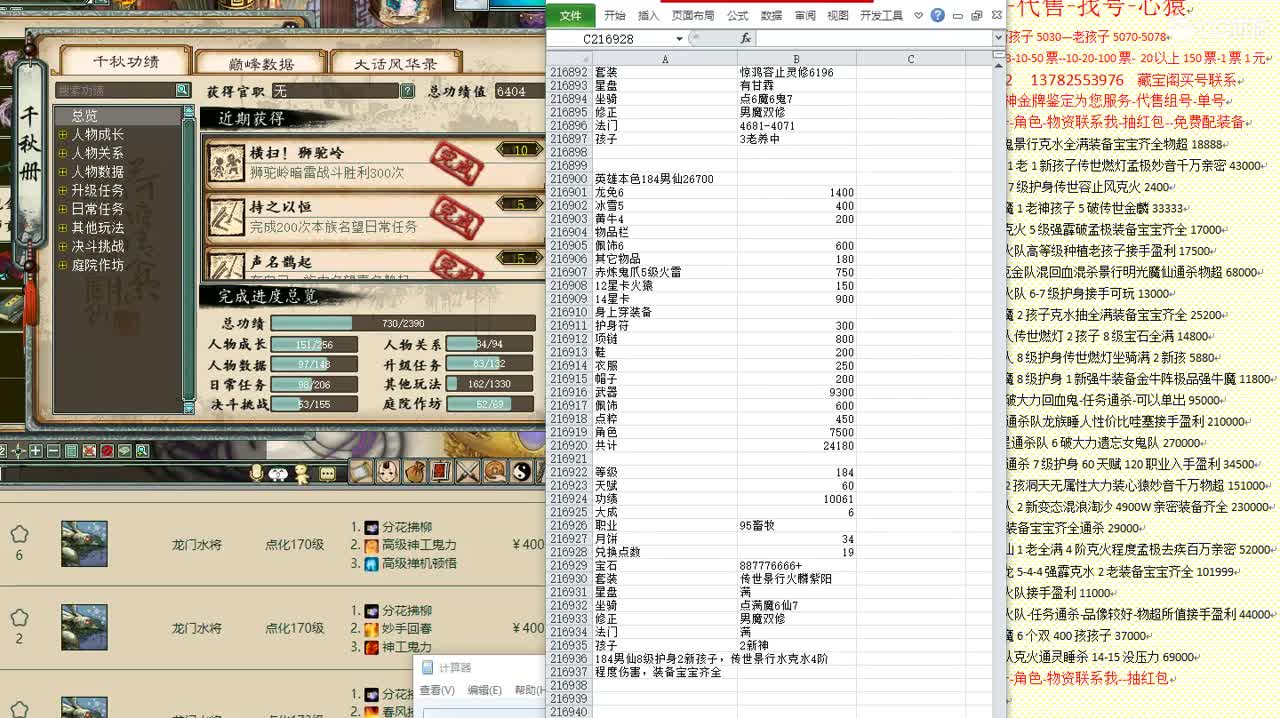Click the 持之以恒 achievement icon
The width and height of the screenshot is (1280, 718).
click(x=228, y=215)
